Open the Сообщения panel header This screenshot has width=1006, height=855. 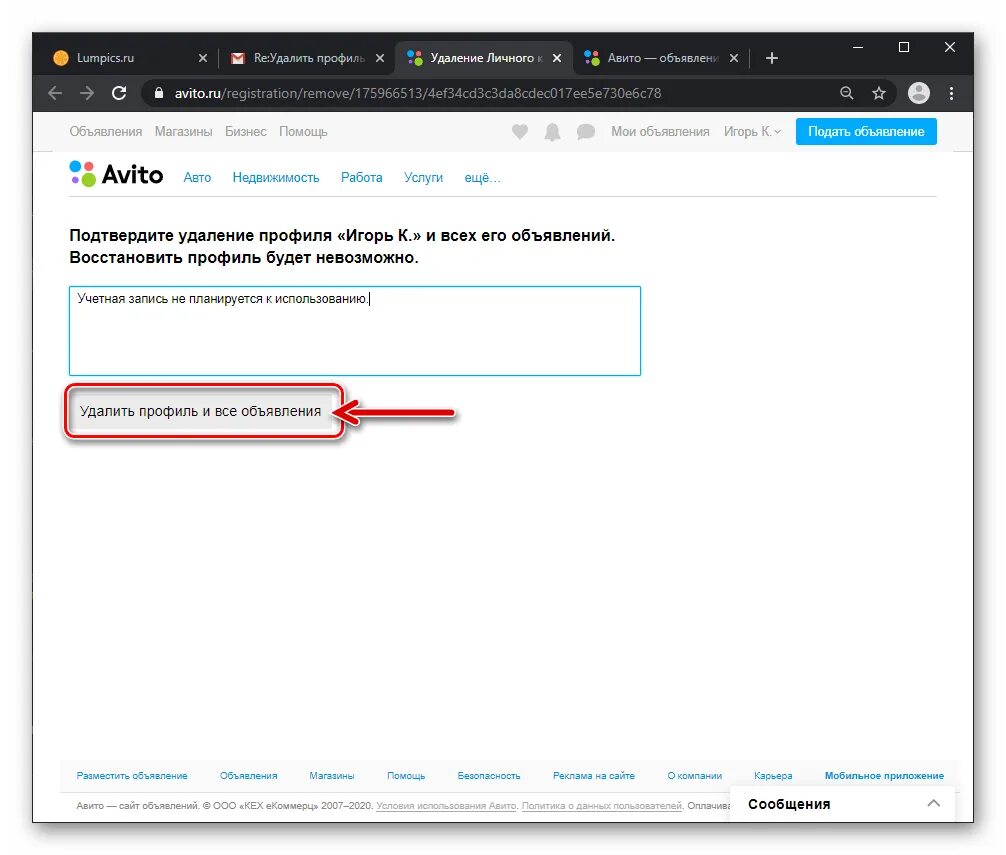pos(842,804)
